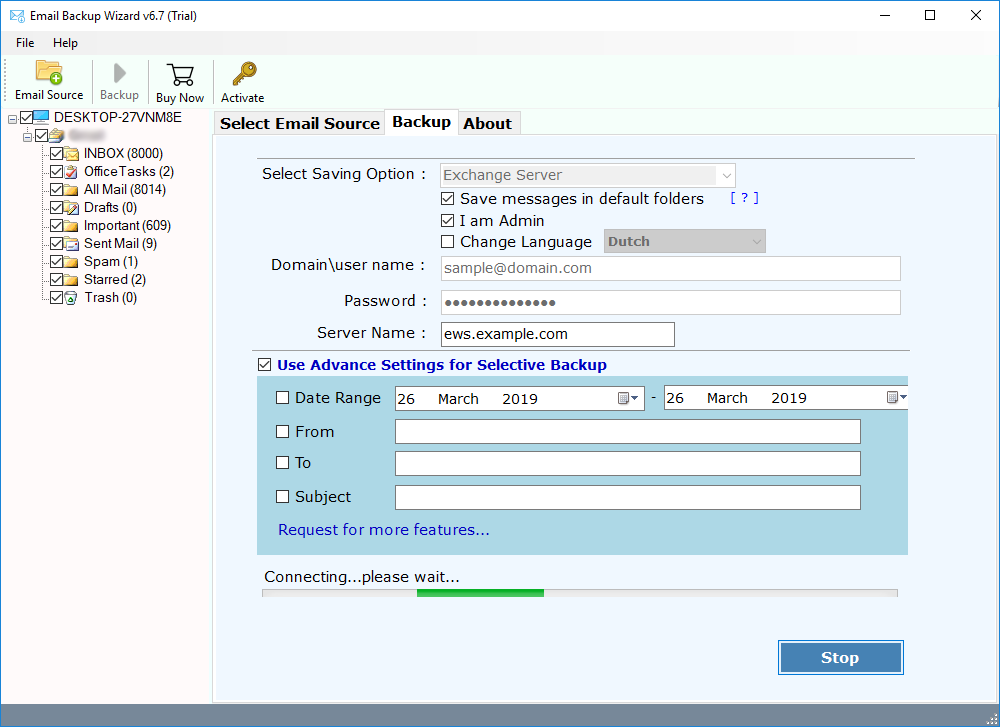Uncheck the Drafts (0) folder checkbox
Image resolution: width=1000 pixels, height=727 pixels.
[56, 208]
